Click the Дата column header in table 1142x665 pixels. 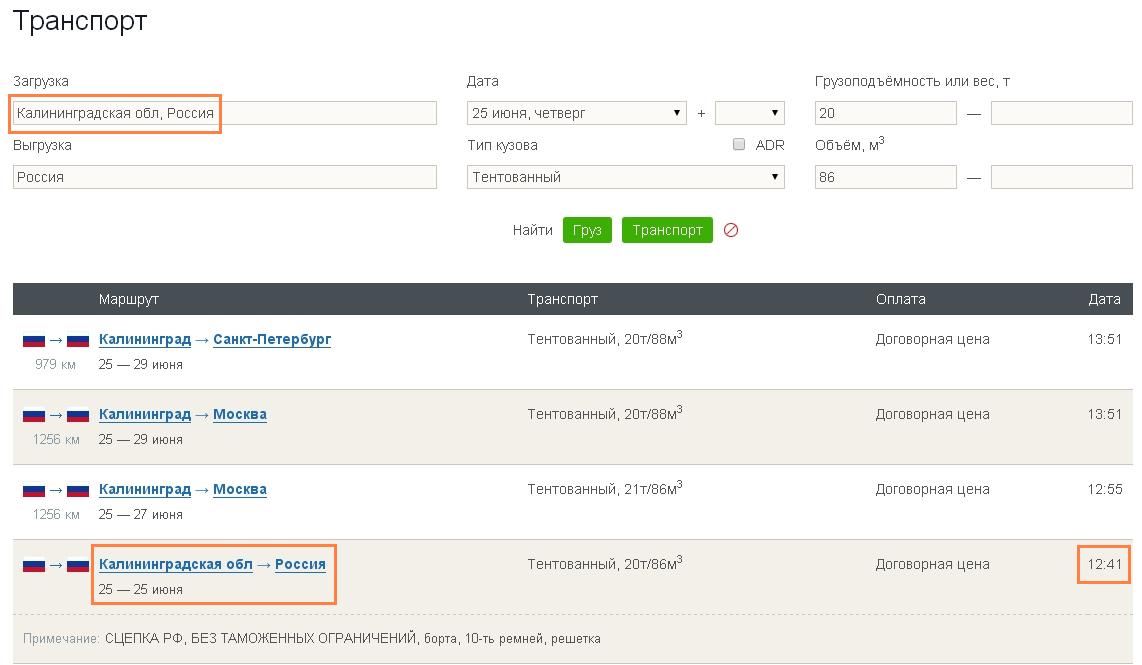click(x=1104, y=299)
